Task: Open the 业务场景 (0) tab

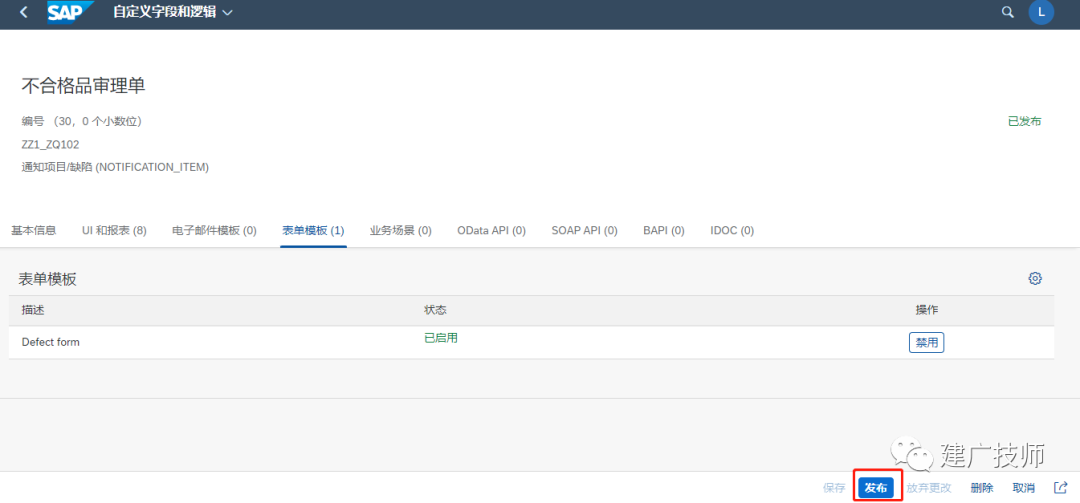Action: click(x=401, y=231)
